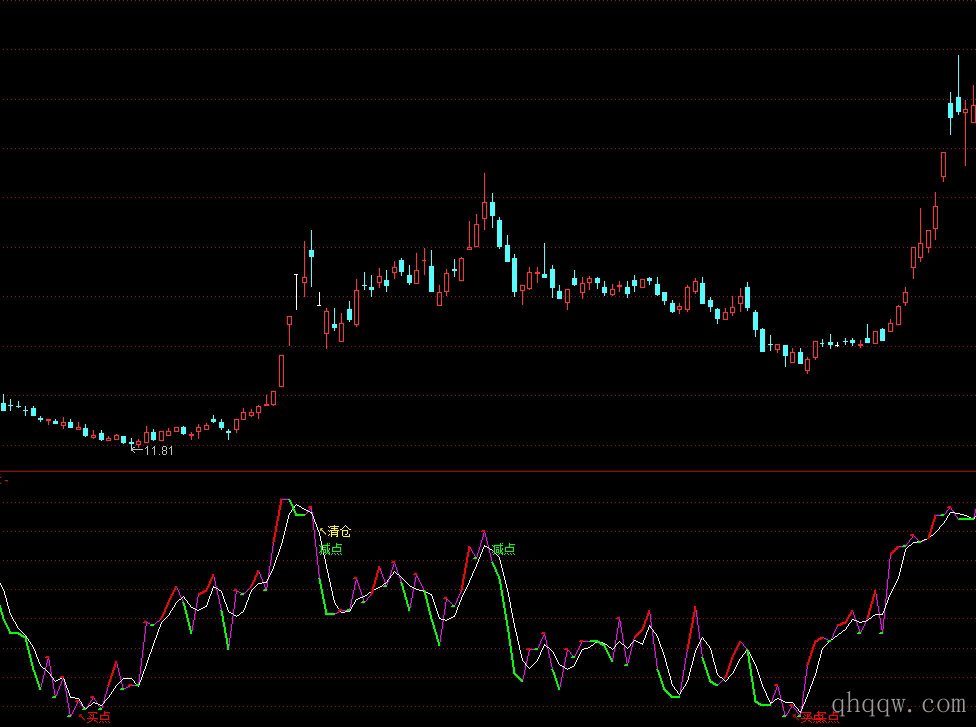This screenshot has height=727, width=976.
Task: Click the small red marker at indicator panel top-left
Action: (4, 480)
